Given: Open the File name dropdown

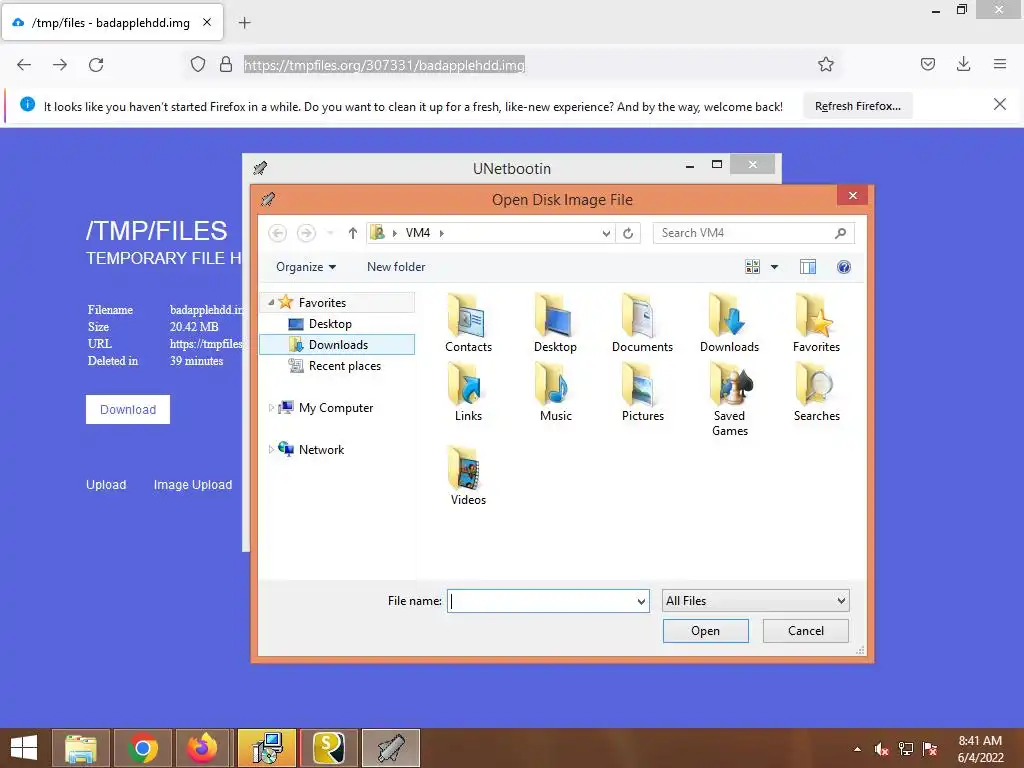Looking at the screenshot, I should [641, 601].
